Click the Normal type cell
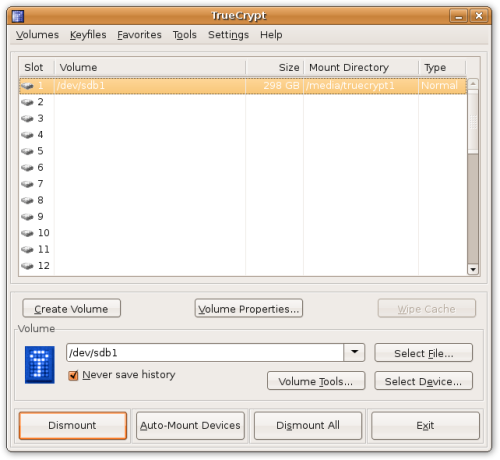 [x=442, y=86]
